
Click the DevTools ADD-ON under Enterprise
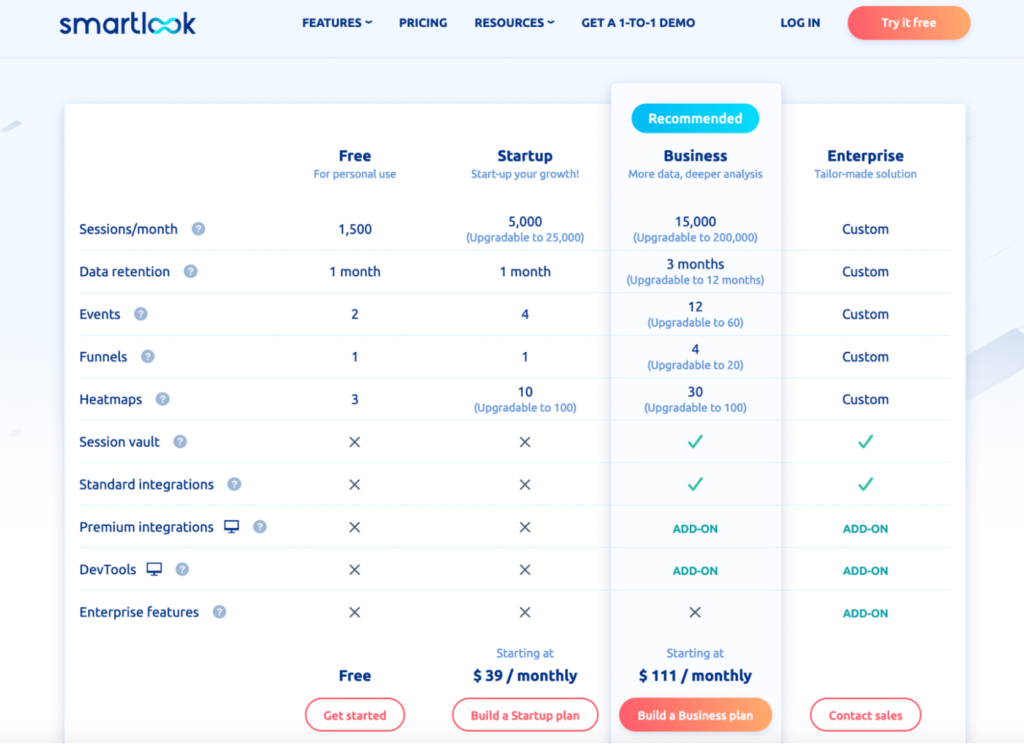(x=865, y=571)
